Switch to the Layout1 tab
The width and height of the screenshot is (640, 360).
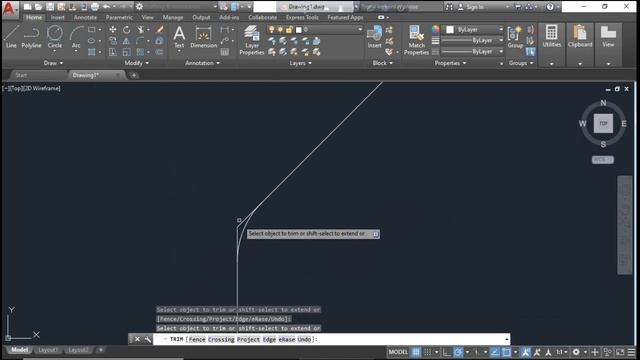click(47, 350)
